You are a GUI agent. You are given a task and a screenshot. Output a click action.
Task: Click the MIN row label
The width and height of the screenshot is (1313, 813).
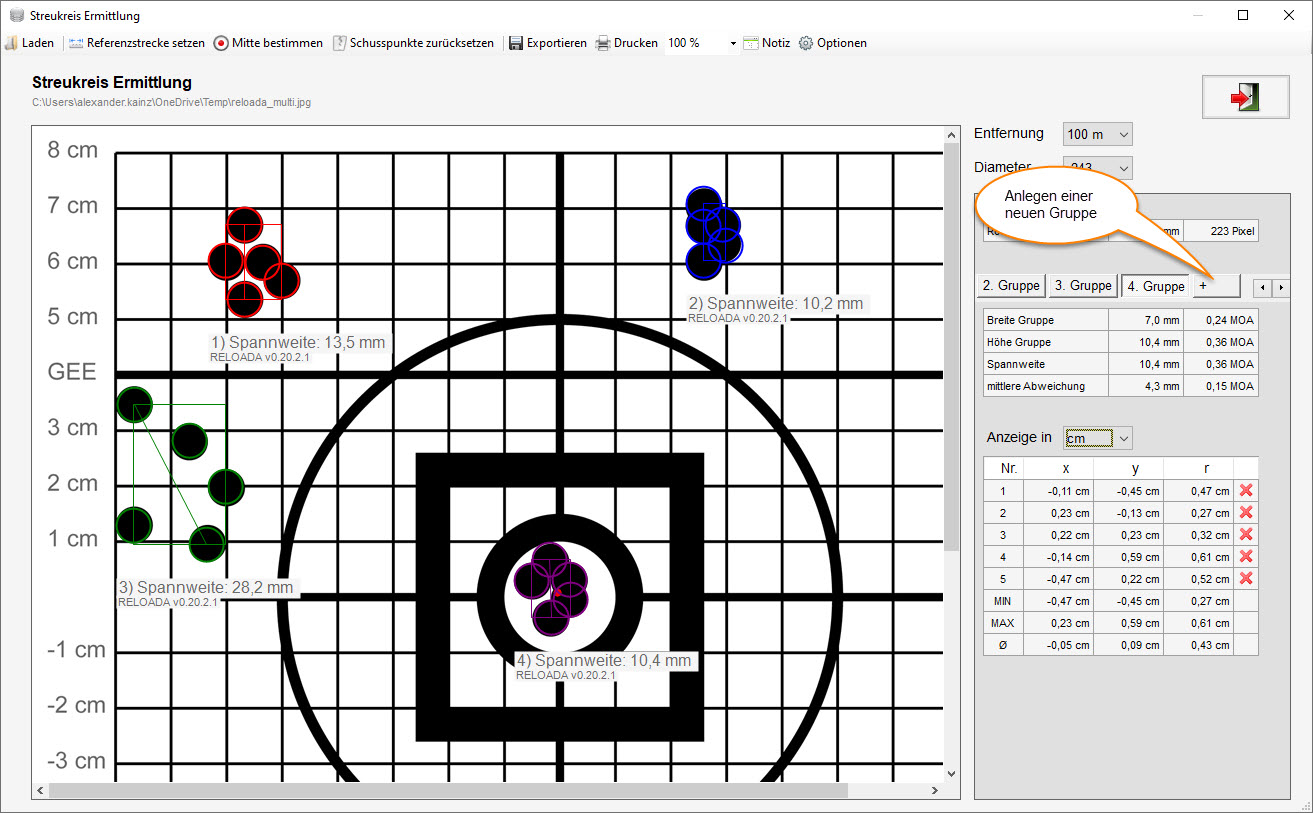(x=1003, y=601)
